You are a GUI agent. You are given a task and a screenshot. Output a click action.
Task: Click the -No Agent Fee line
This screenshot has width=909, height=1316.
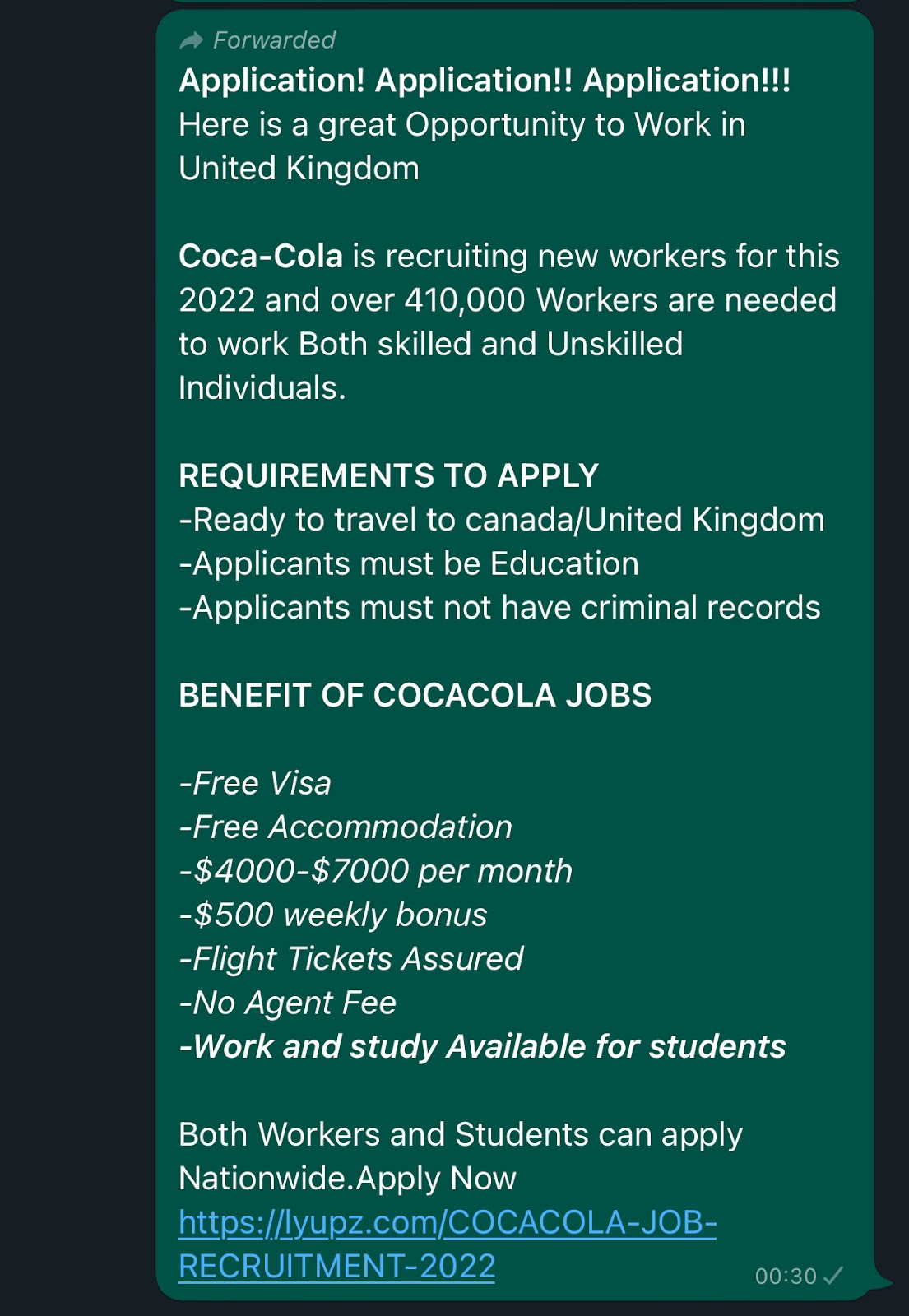[x=288, y=1003]
